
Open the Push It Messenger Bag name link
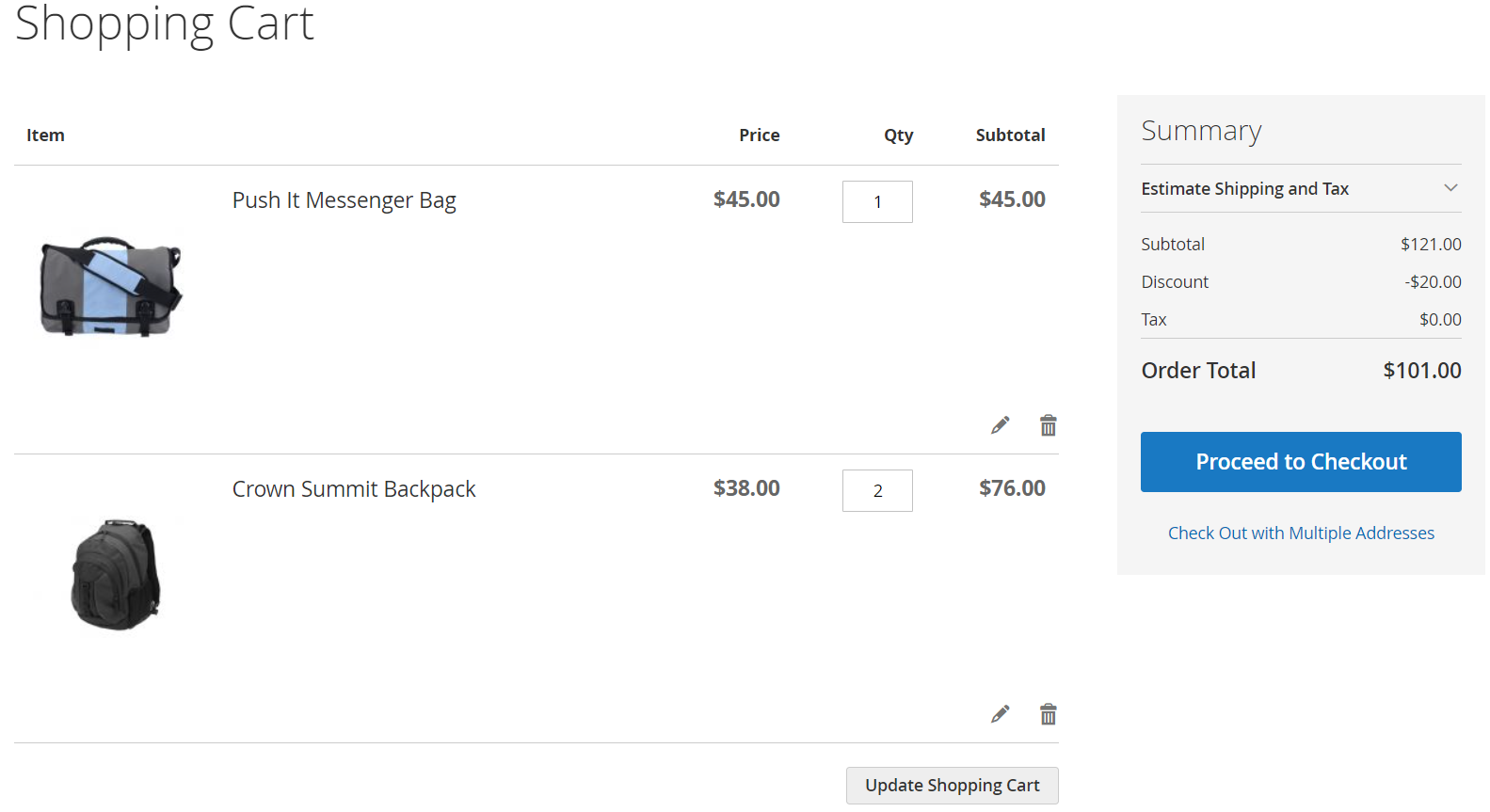click(x=344, y=200)
